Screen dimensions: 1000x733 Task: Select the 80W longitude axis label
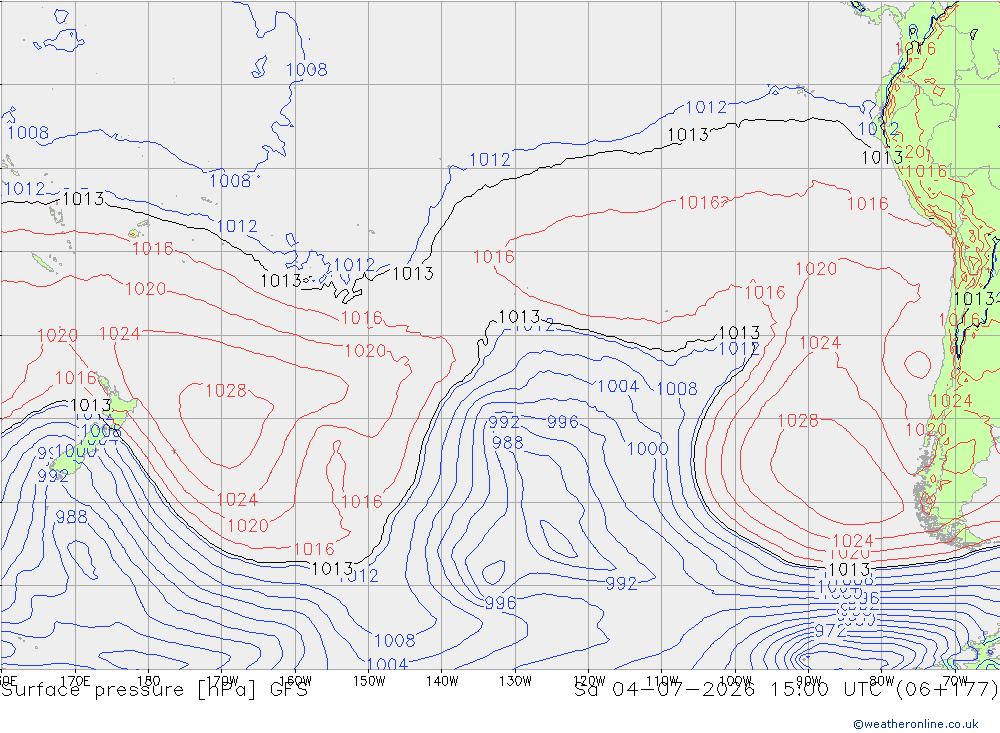click(x=882, y=681)
